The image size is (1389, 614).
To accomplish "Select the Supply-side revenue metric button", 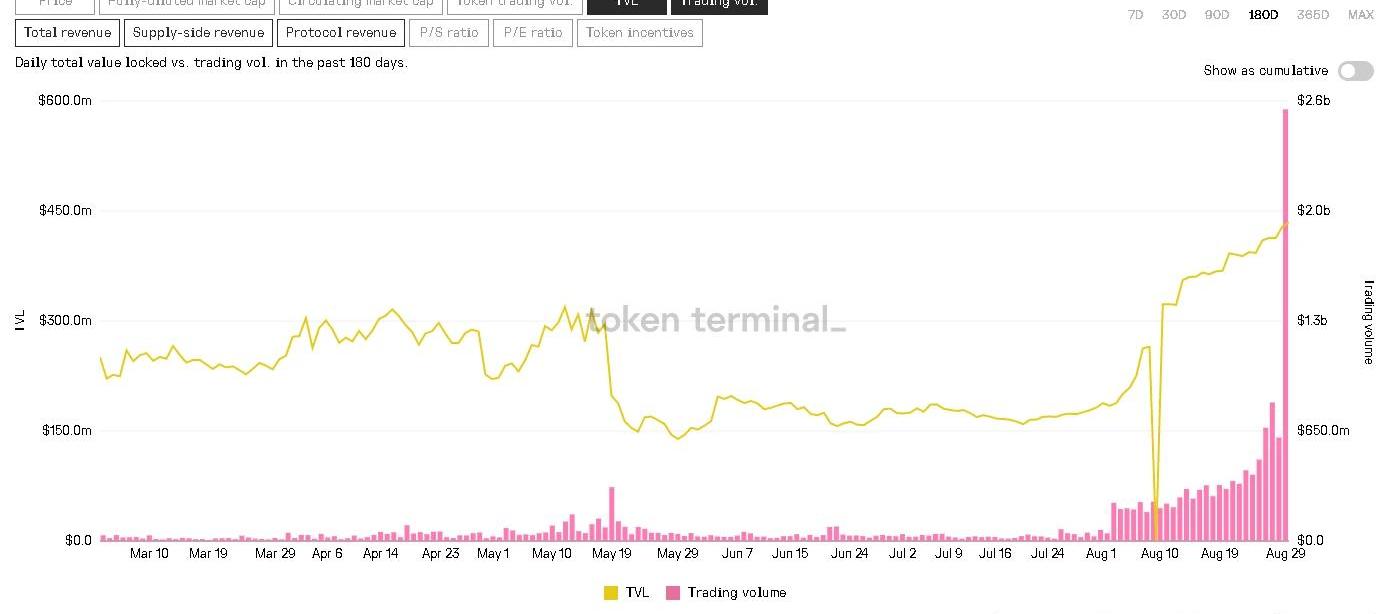I will click(x=198, y=33).
